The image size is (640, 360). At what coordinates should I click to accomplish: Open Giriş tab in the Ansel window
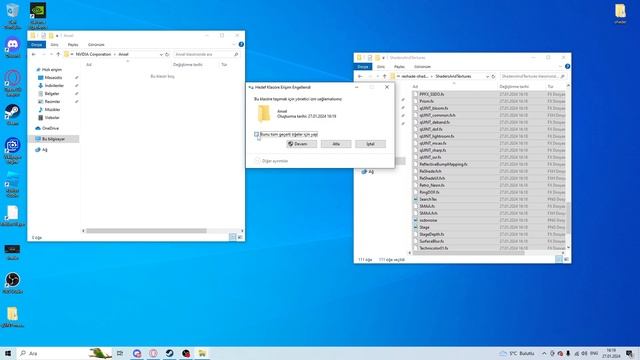pyautogui.click(x=54, y=44)
